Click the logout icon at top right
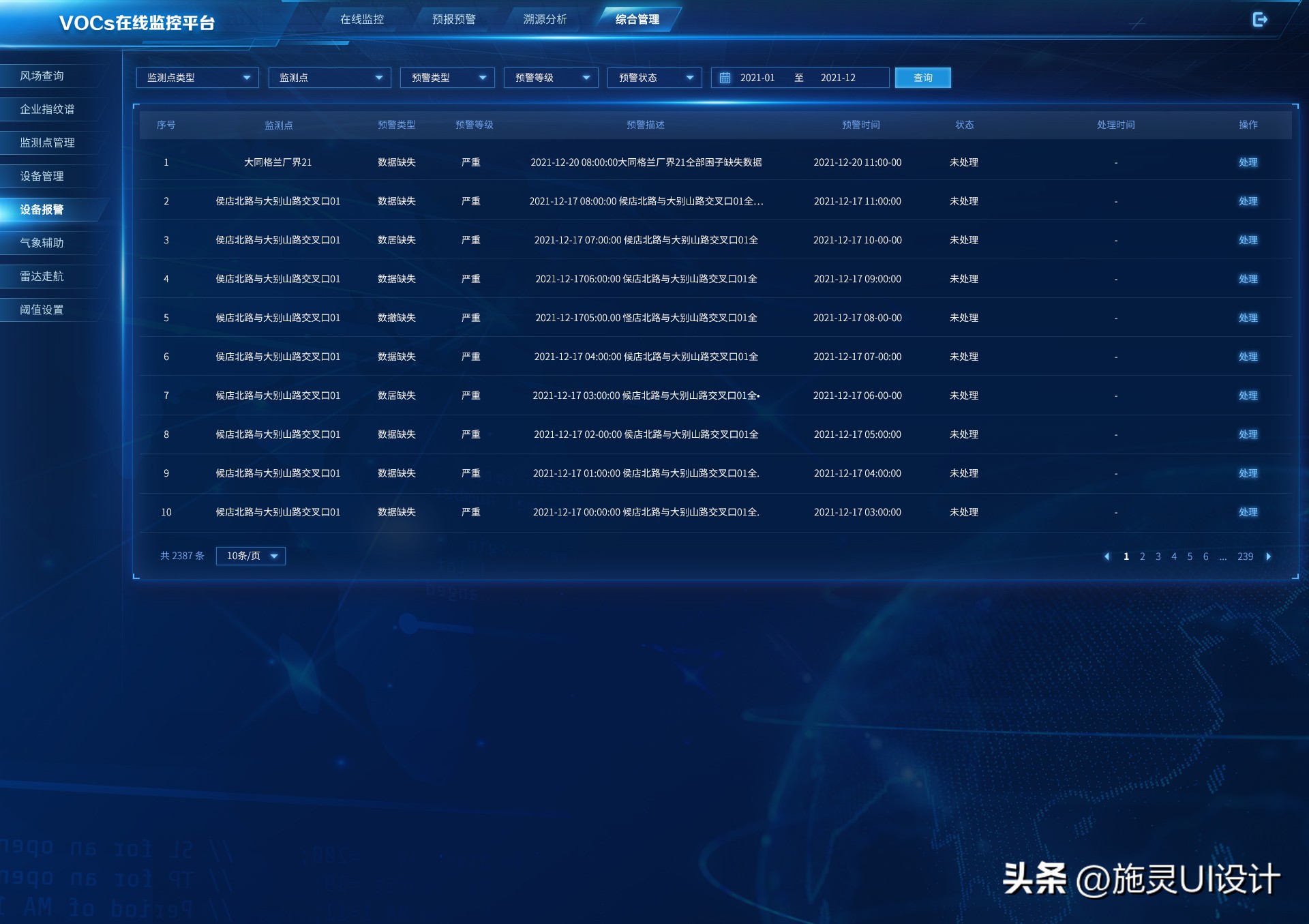Viewport: 1309px width, 924px height. pyautogui.click(x=1260, y=20)
